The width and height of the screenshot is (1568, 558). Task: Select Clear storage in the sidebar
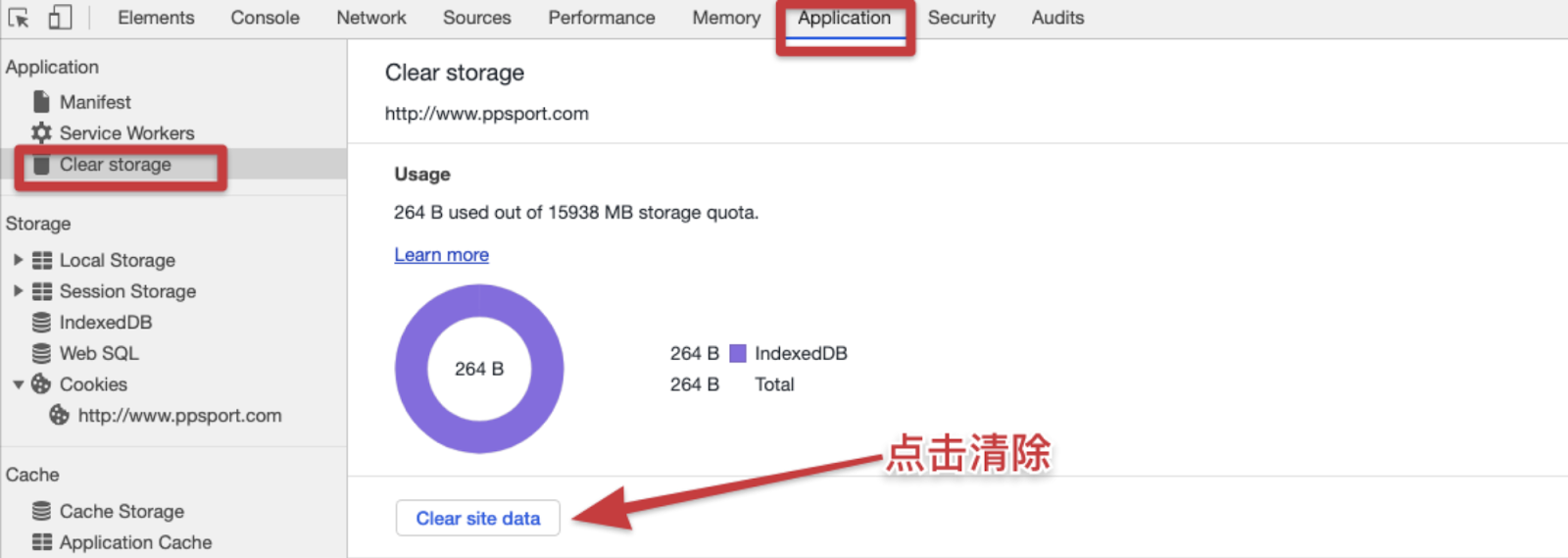(x=115, y=165)
